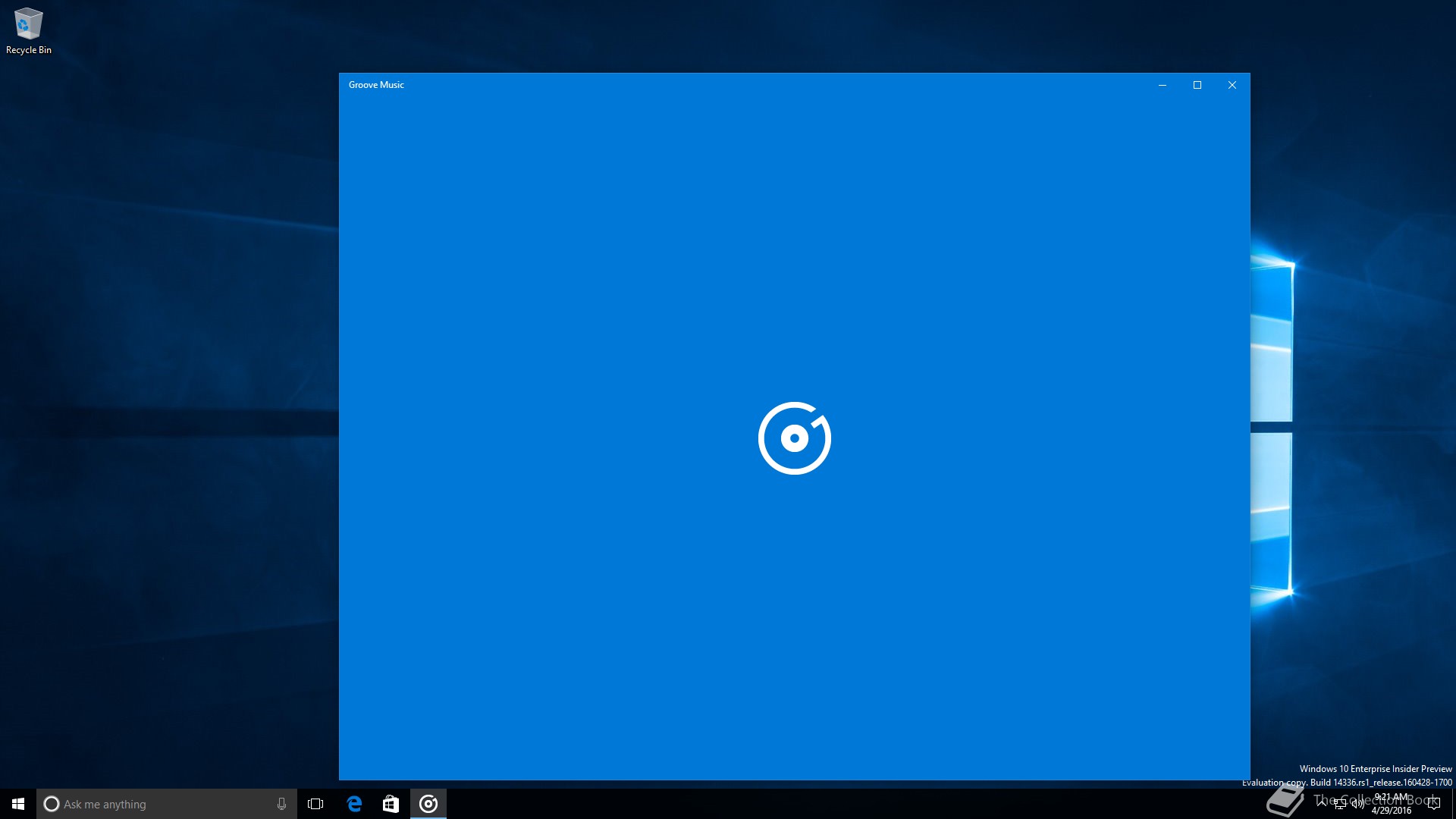Minimize the Groove Music window
The width and height of the screenshot is (1456, 819).
(x=1162, y=85)
